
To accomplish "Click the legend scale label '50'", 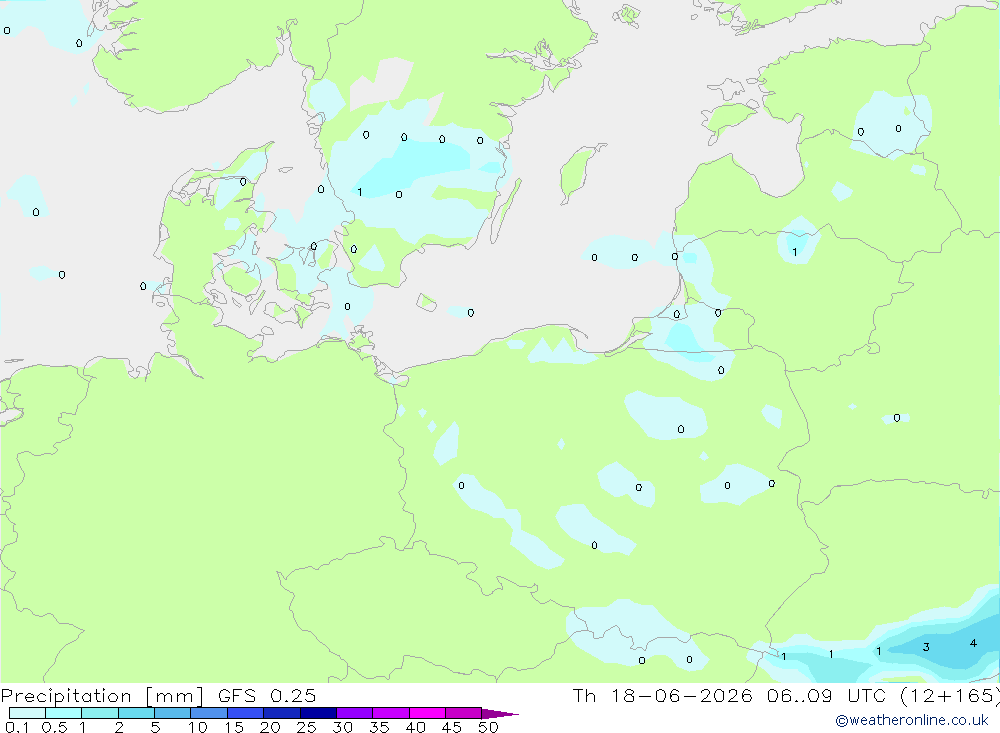I will point(489,727).
